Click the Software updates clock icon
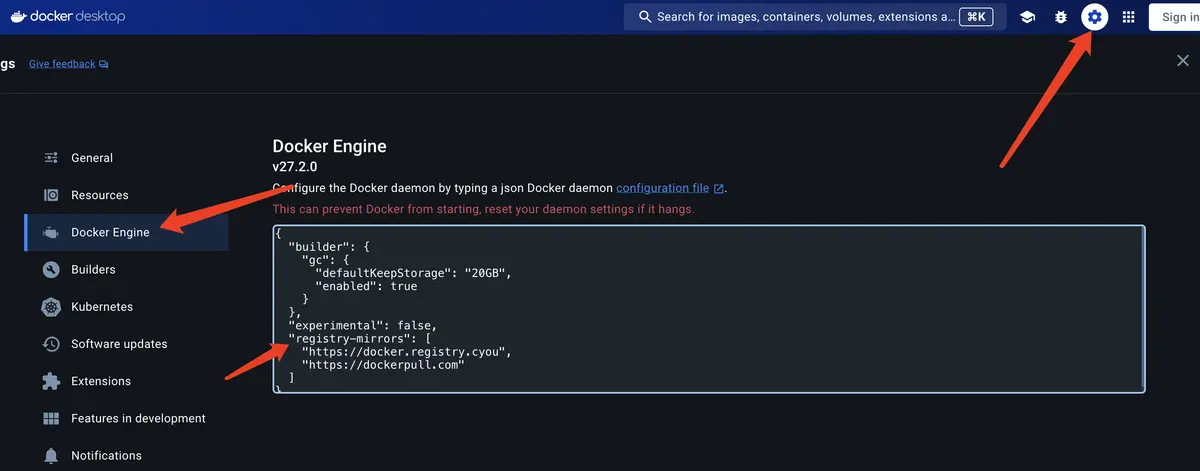The image size is (1200, 471). coord(51,344)
